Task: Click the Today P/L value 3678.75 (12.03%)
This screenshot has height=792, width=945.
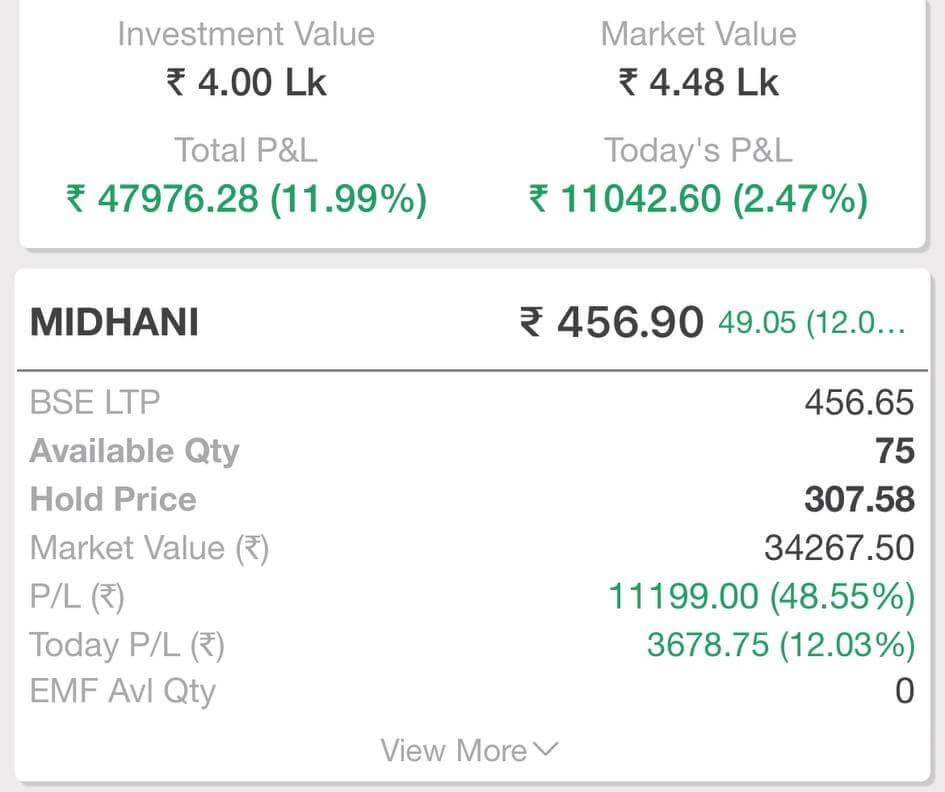Action: point(780,645)
